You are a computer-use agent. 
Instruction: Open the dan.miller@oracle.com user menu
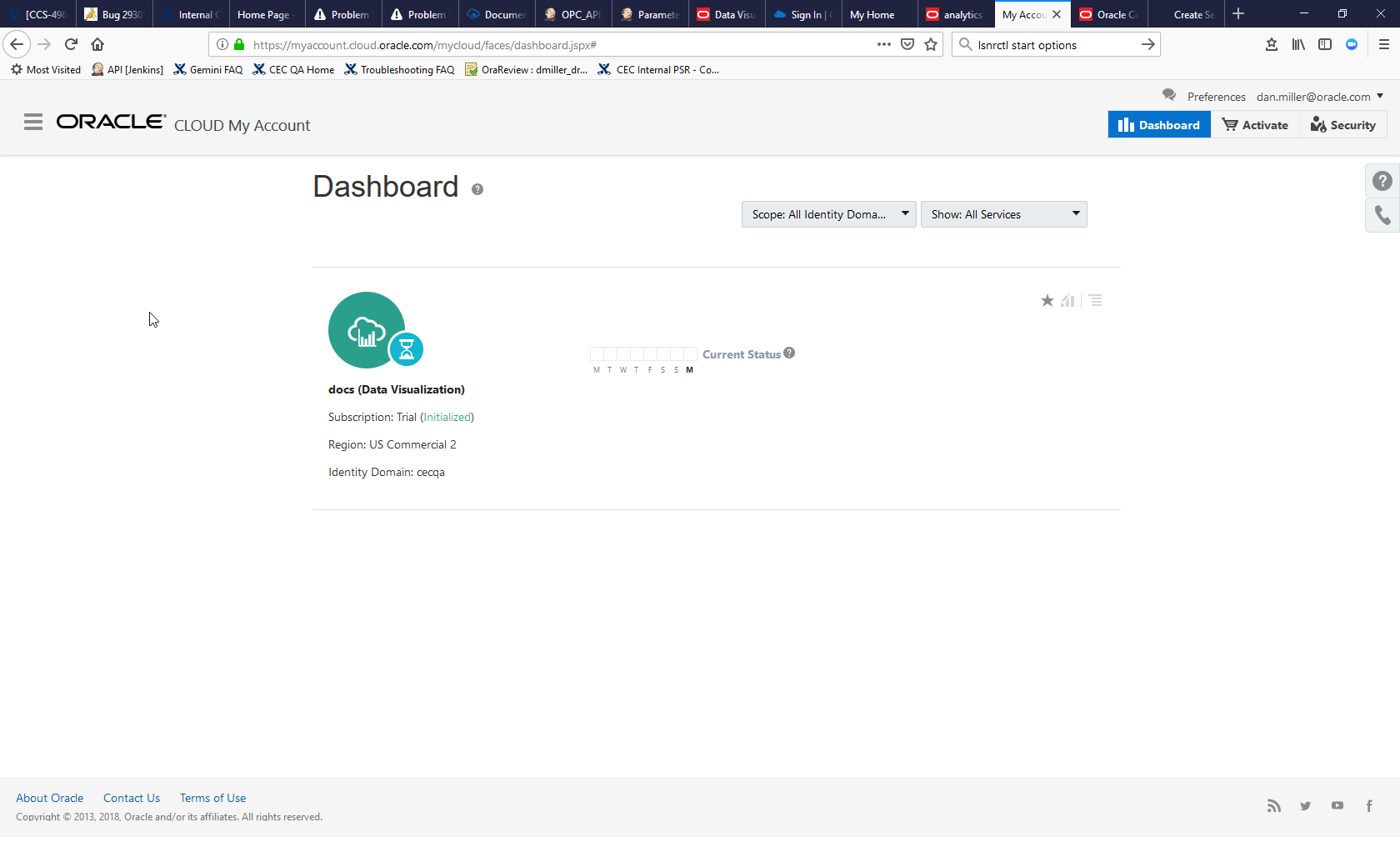1320,97
